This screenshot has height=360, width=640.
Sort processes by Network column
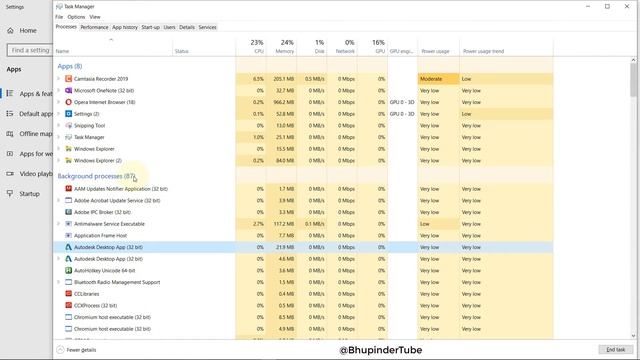(342, 46)
